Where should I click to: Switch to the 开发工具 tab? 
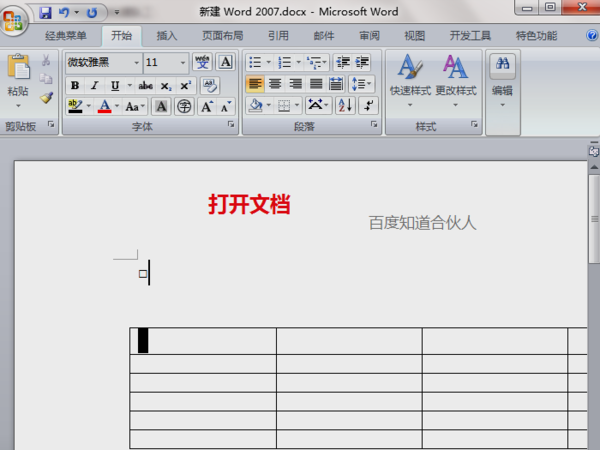(x=470, y=36)
